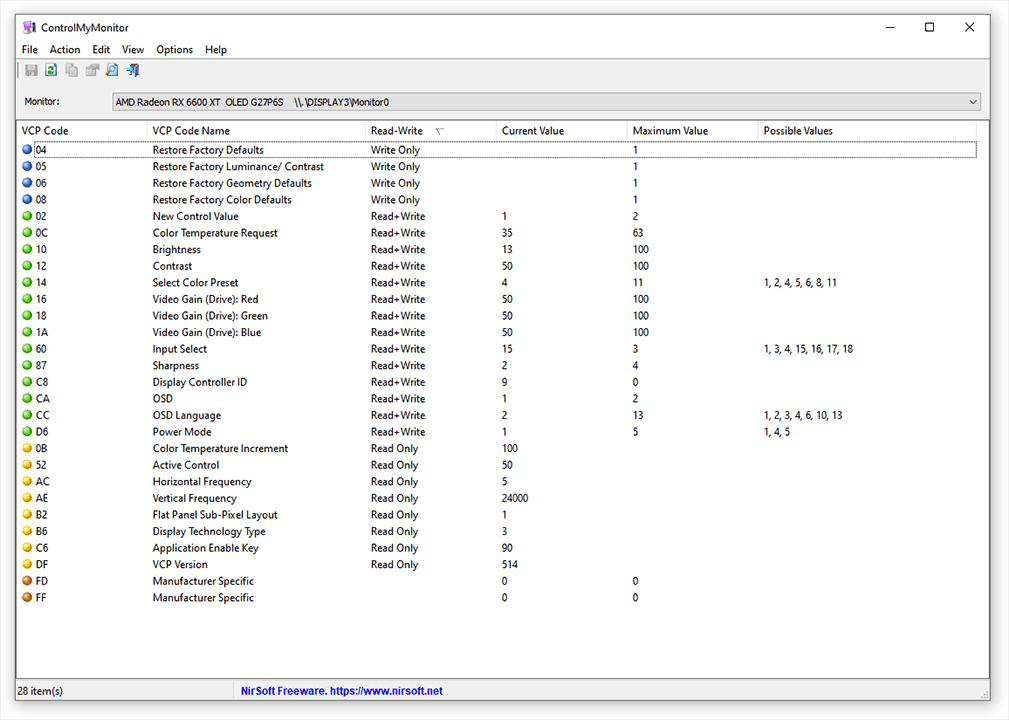Sort by VCP Code column header

click(82, 131)
